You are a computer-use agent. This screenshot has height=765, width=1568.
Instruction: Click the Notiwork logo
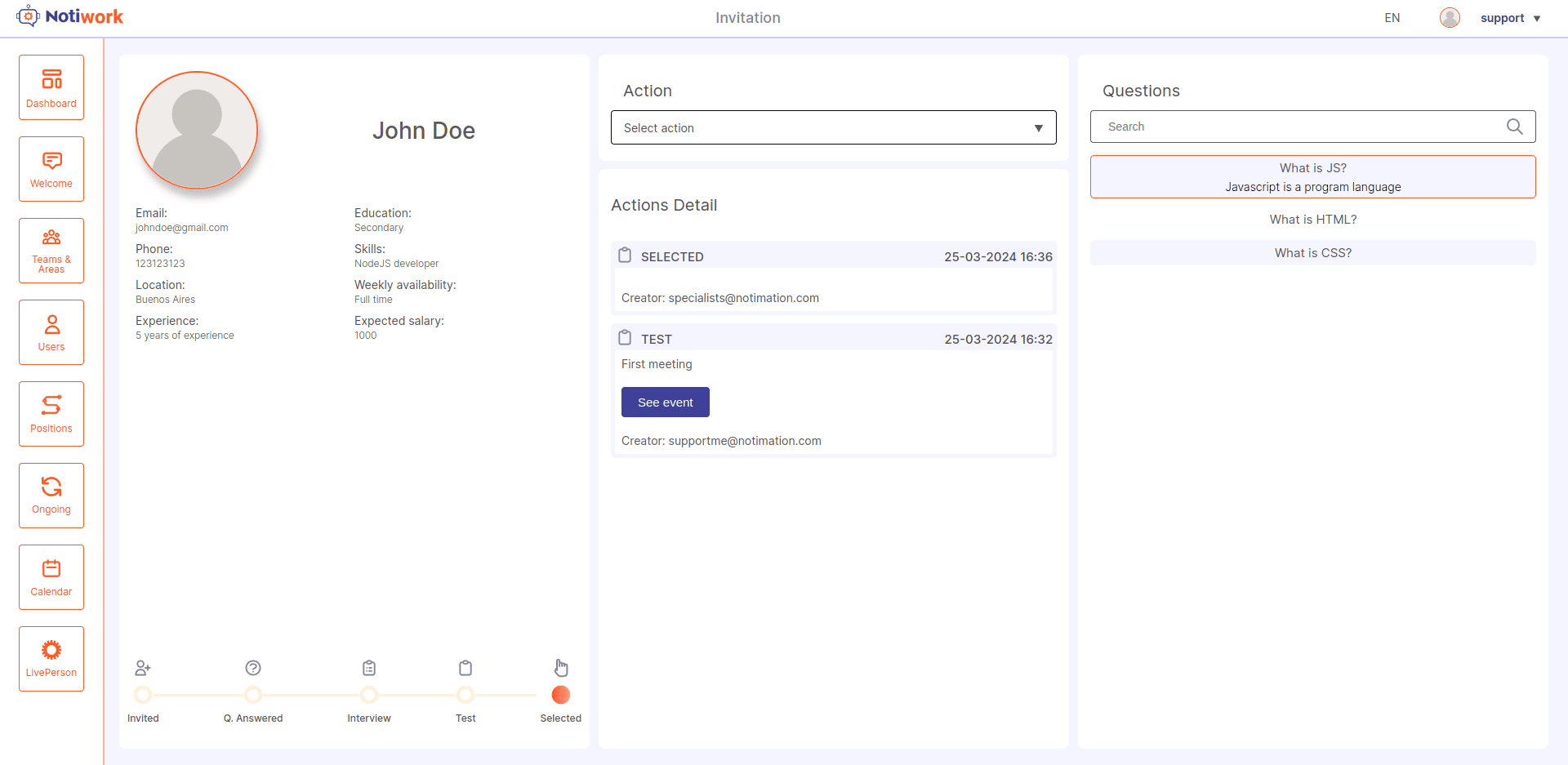[69, 16]
